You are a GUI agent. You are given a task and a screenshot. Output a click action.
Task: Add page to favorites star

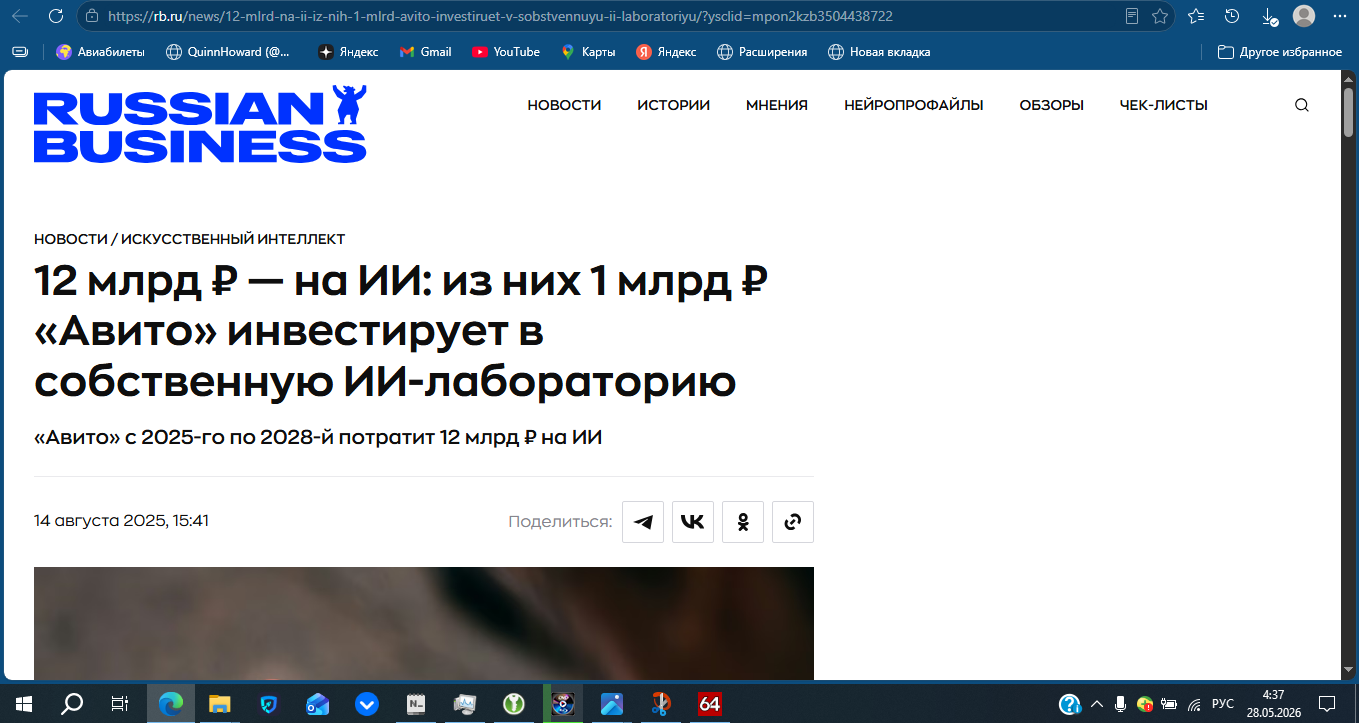tap(1160, 16)
